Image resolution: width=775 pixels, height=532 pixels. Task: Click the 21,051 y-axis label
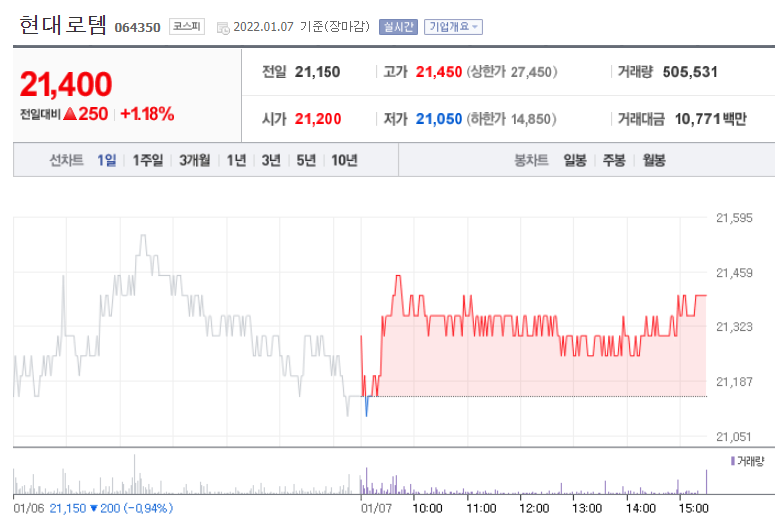734,437
